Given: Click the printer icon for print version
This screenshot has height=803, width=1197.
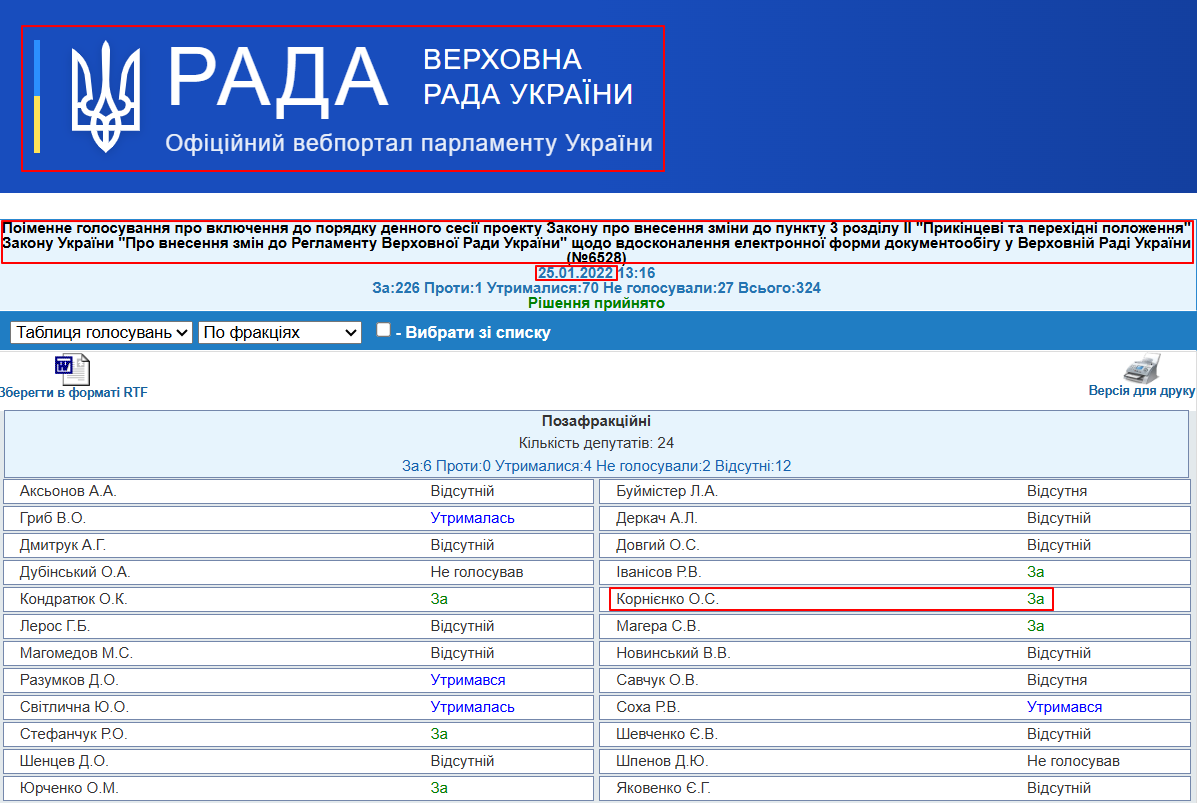Looking at the screenshot, I should click(1142, 368).
